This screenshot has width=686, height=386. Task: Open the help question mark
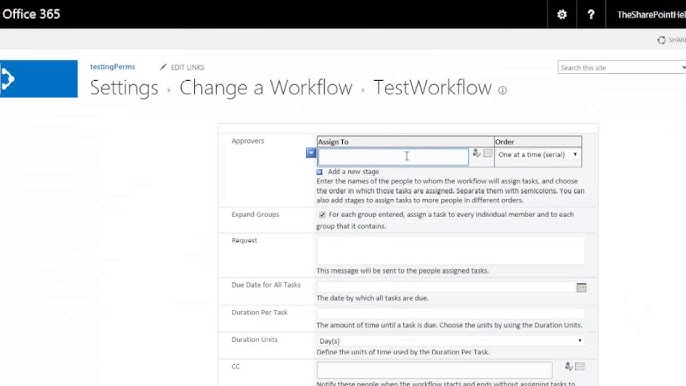tap(591, 14)
